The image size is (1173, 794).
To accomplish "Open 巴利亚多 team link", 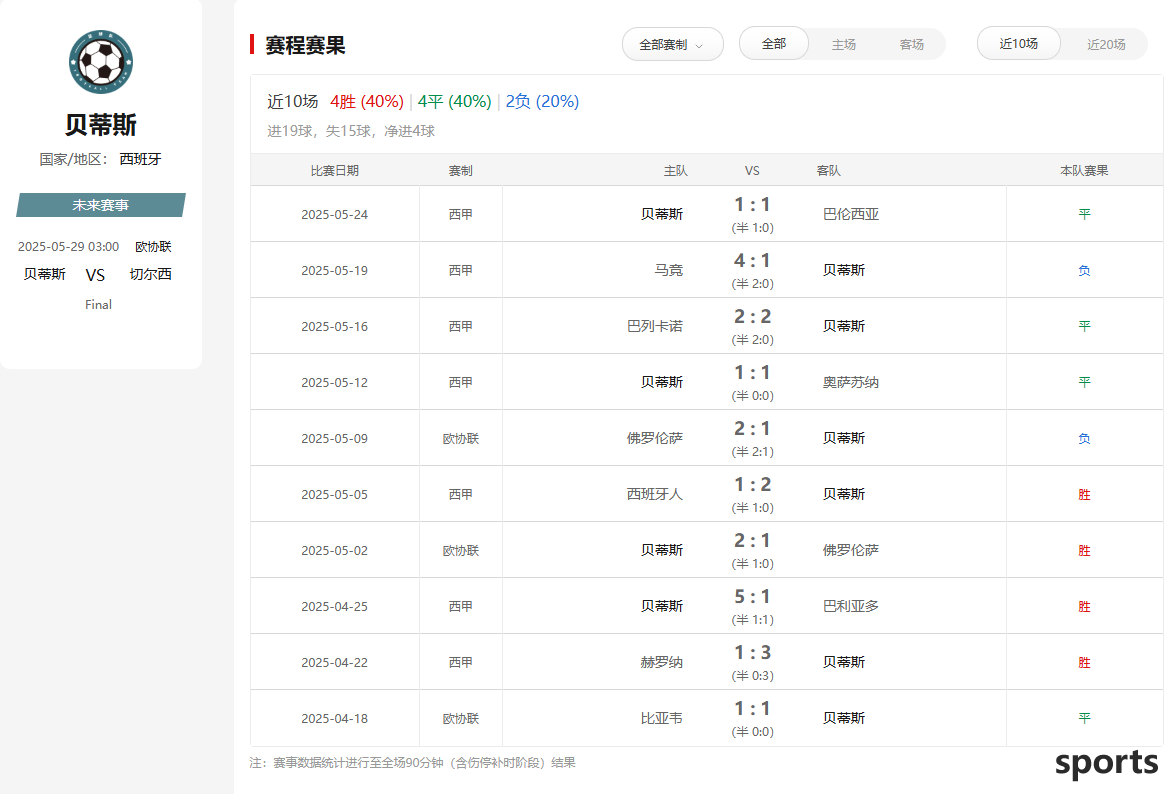I will tap(851, 606).
